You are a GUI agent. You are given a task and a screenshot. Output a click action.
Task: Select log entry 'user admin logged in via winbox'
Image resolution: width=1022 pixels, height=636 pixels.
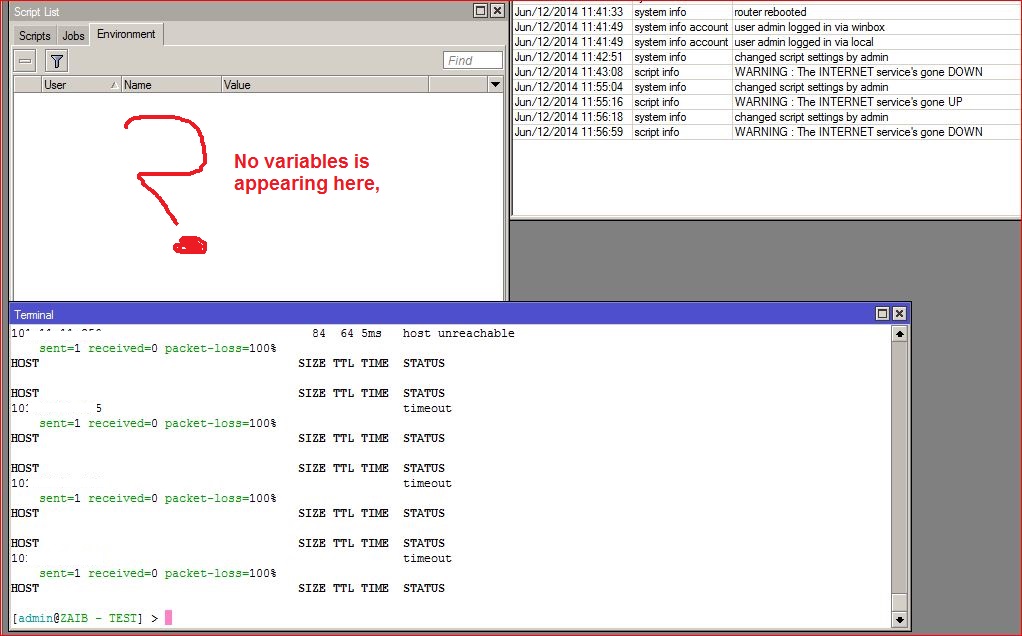pos(766,27)
